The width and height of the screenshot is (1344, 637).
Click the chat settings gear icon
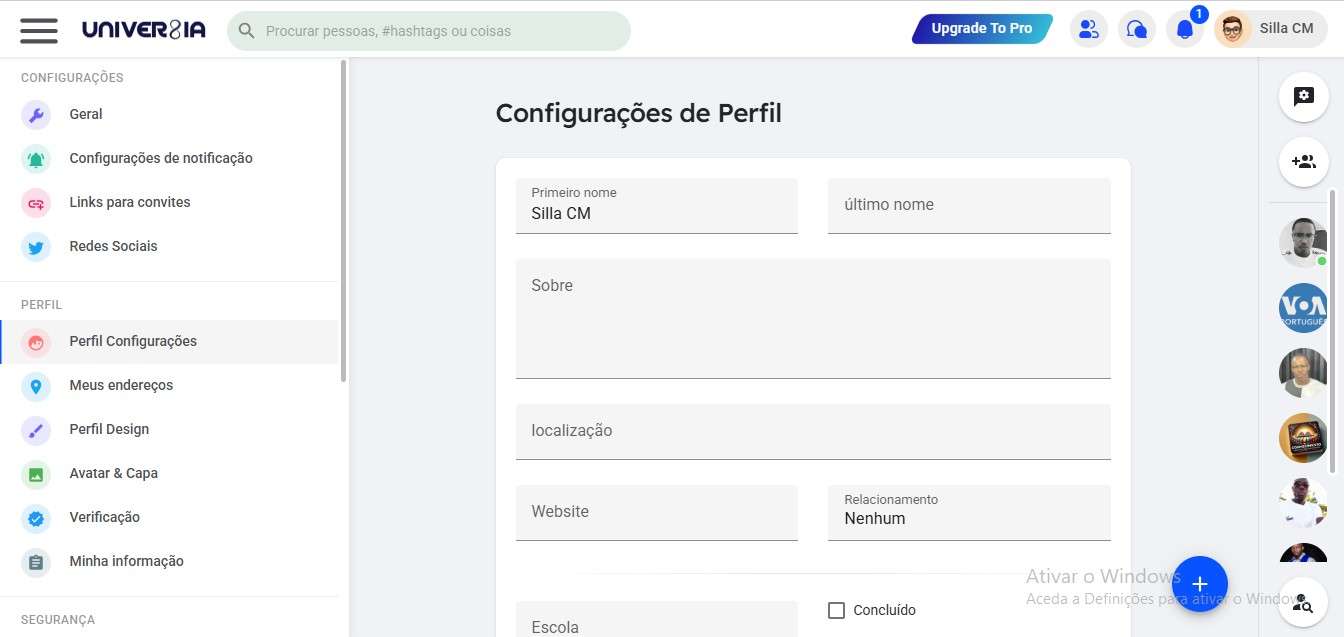tap(1303, 97)
